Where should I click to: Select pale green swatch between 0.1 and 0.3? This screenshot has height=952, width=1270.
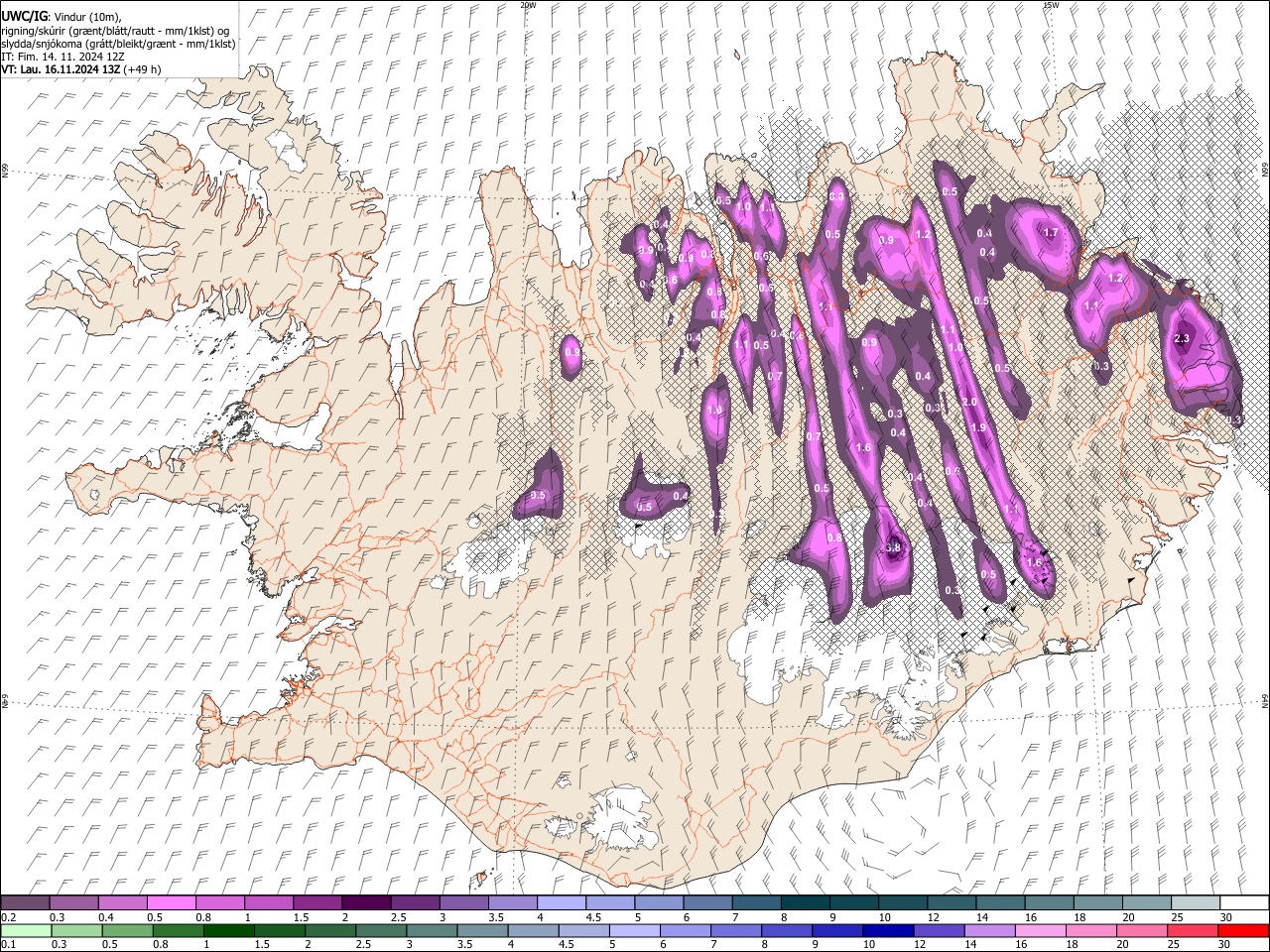[25, 930]
